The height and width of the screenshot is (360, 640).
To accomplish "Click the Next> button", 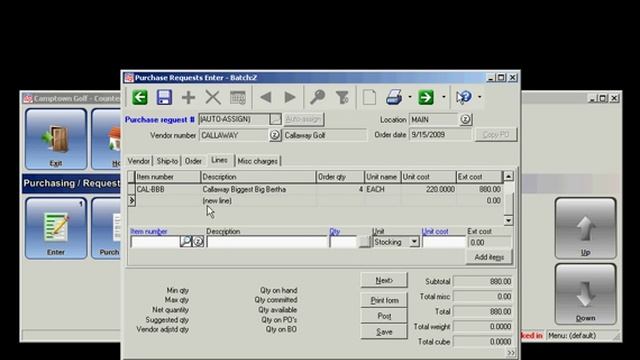I will (x=384, y=280).
